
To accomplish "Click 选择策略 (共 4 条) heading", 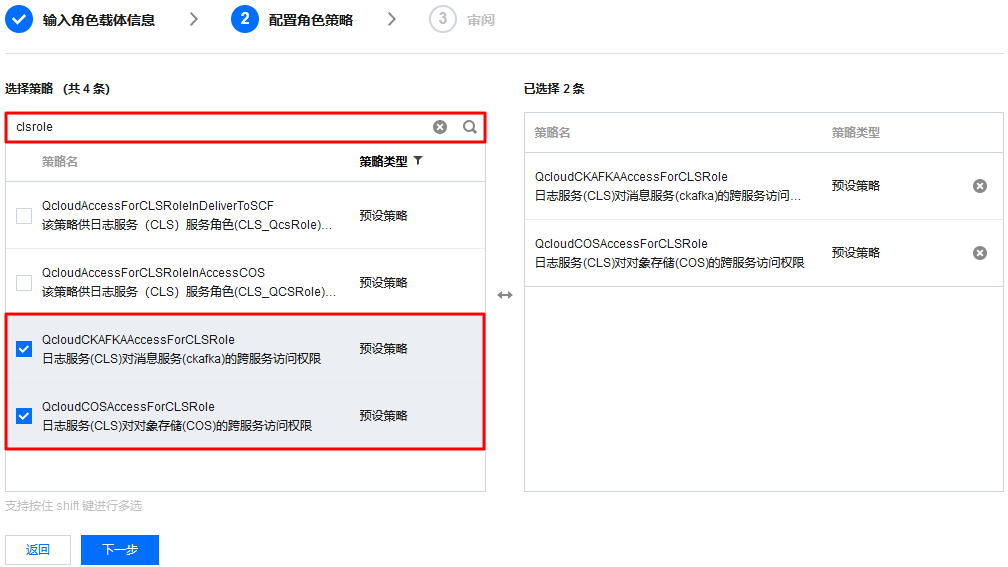I will click(x=57, y=89).
